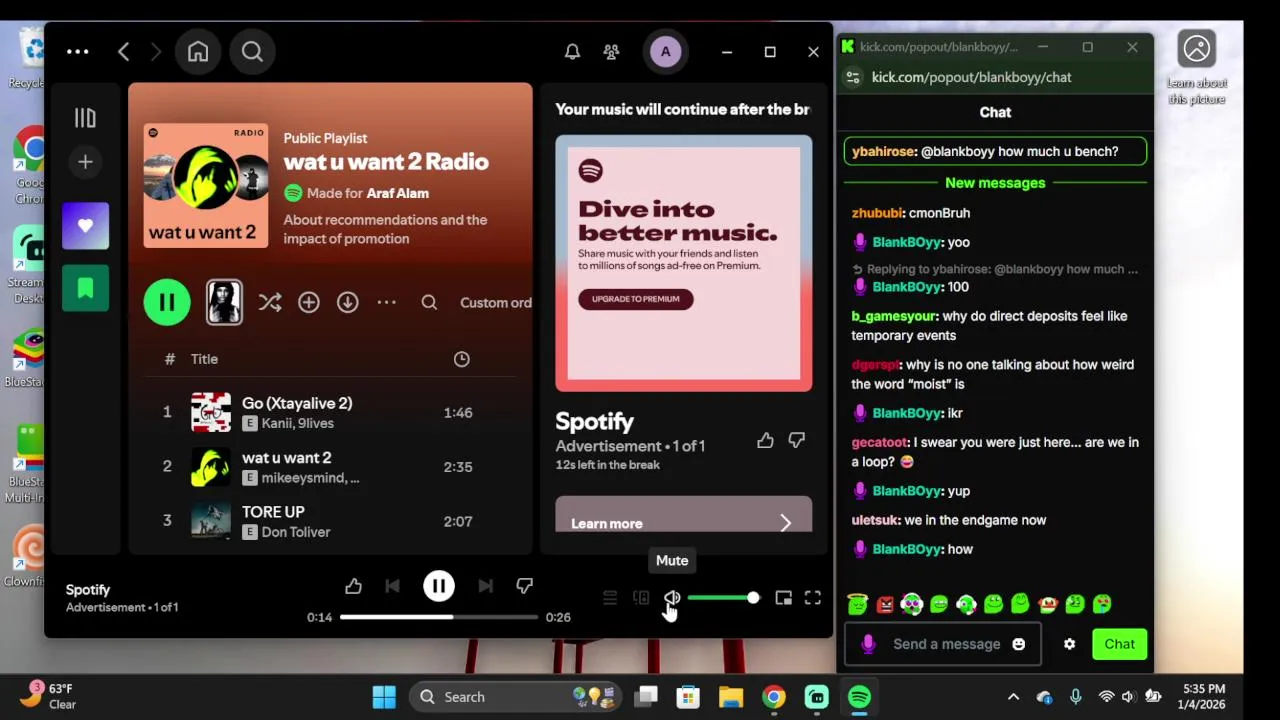Screen dimensions: 1280x720
Task: Open Learn about this picture desktop icon
Action: tap(1197, 66)
